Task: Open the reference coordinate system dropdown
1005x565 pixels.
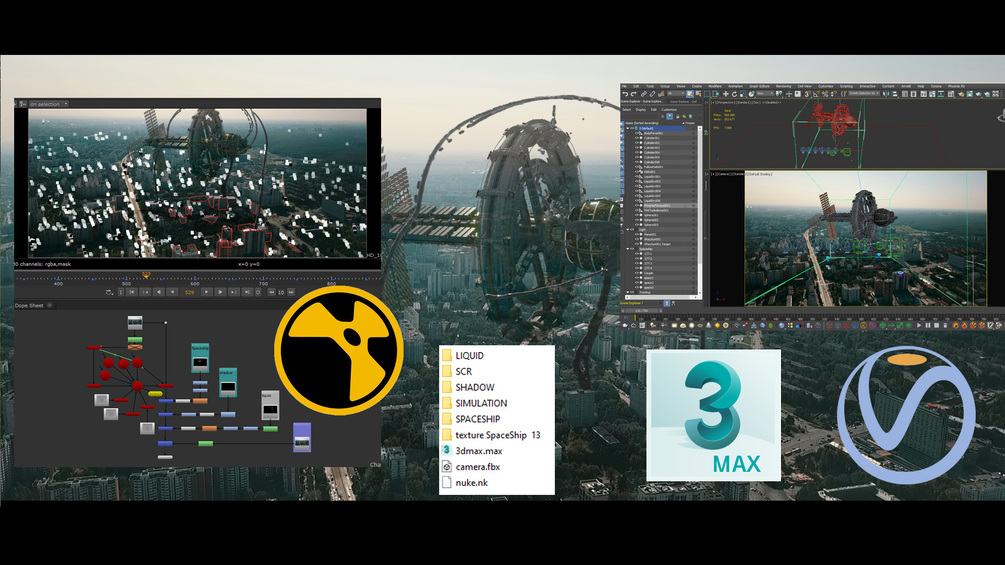Action: [765, 94]
